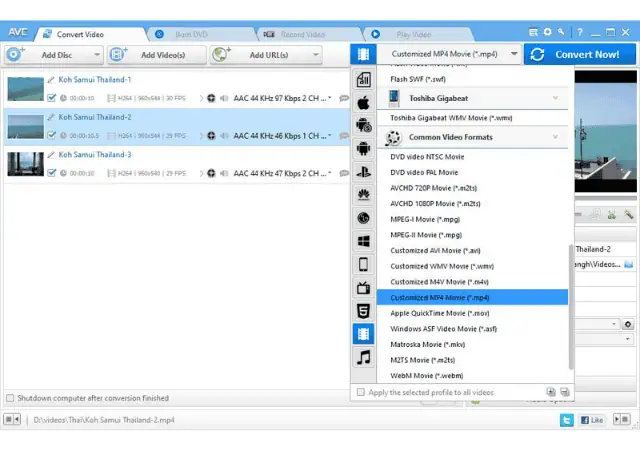
Task: Open the help question mark icon
Action: (580, 32)
